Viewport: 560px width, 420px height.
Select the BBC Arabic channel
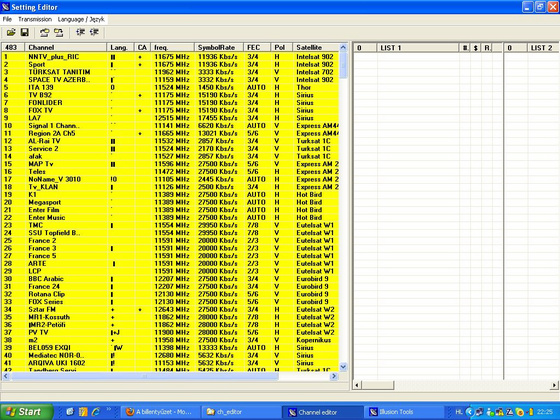point(170,279)
